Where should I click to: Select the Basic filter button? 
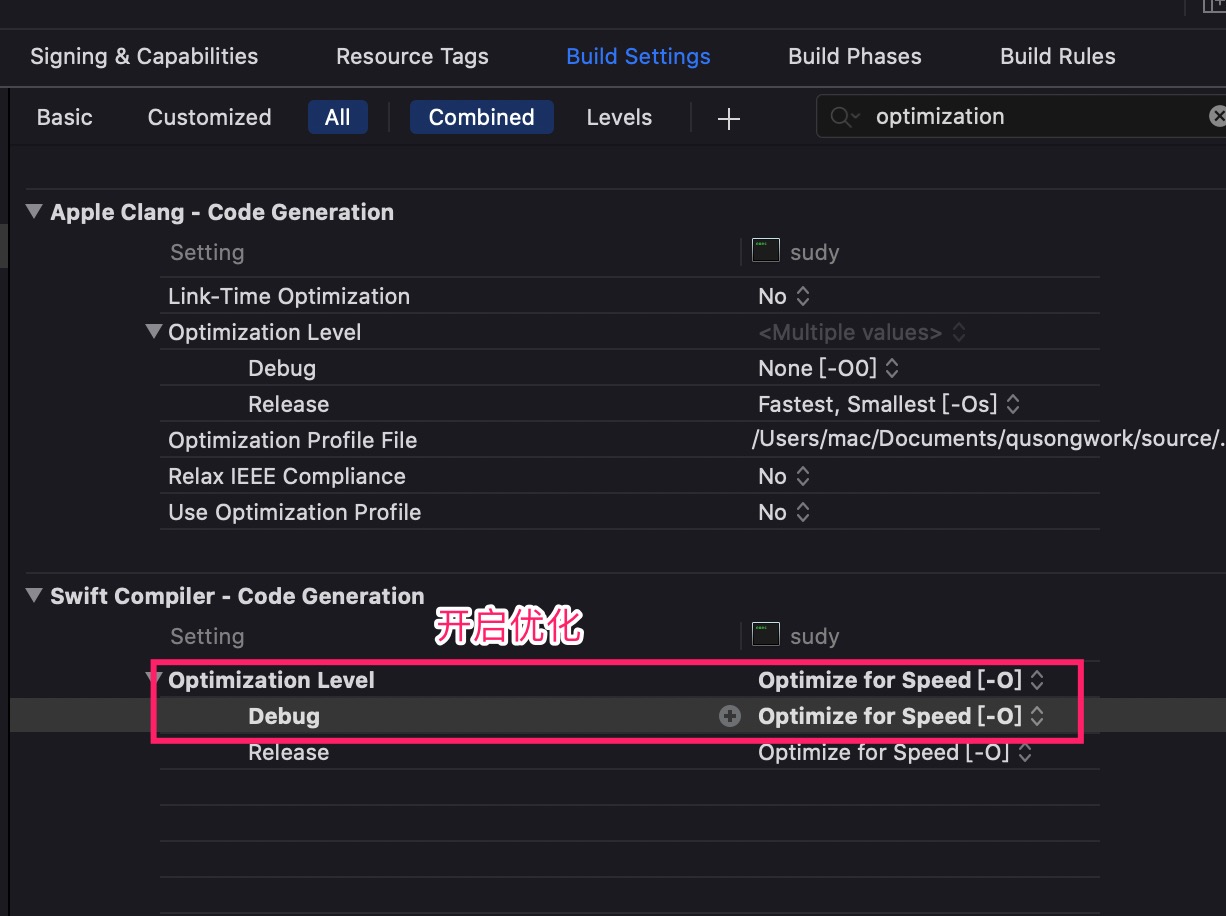coord(65,117)
